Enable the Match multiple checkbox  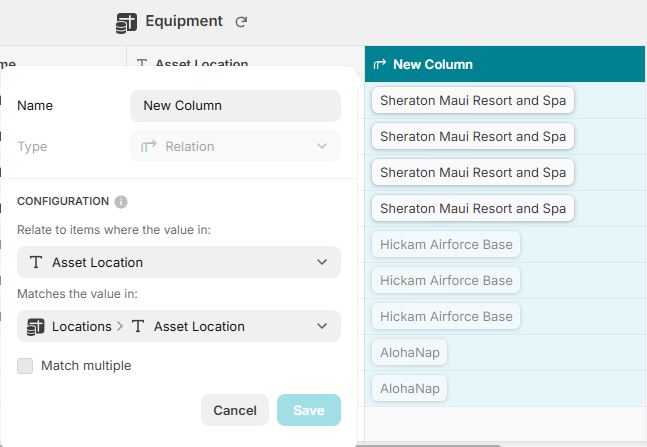pyautogui.click(x=25, y=366)
